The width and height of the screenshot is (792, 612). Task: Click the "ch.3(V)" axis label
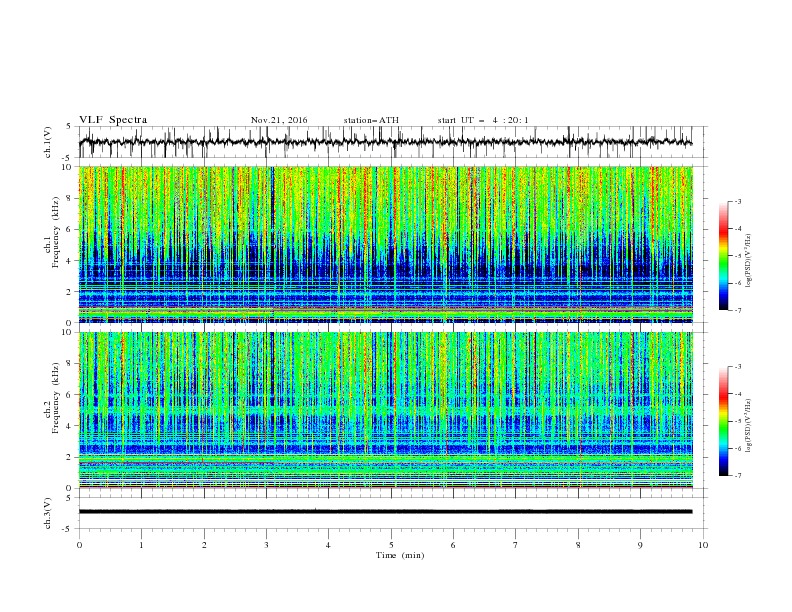[x=48, y=513]
